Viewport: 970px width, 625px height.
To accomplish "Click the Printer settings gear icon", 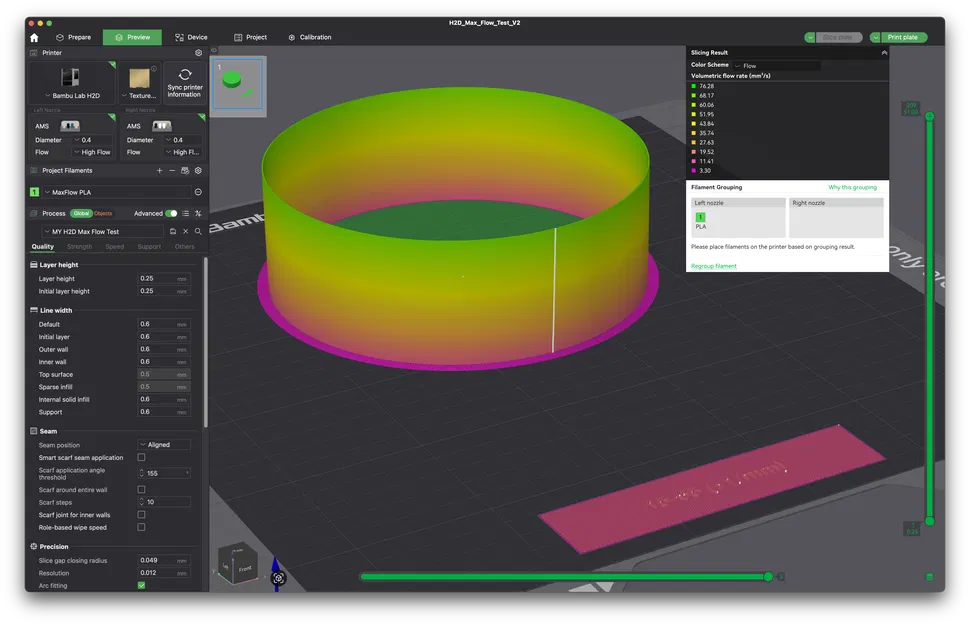I will 199,53.
